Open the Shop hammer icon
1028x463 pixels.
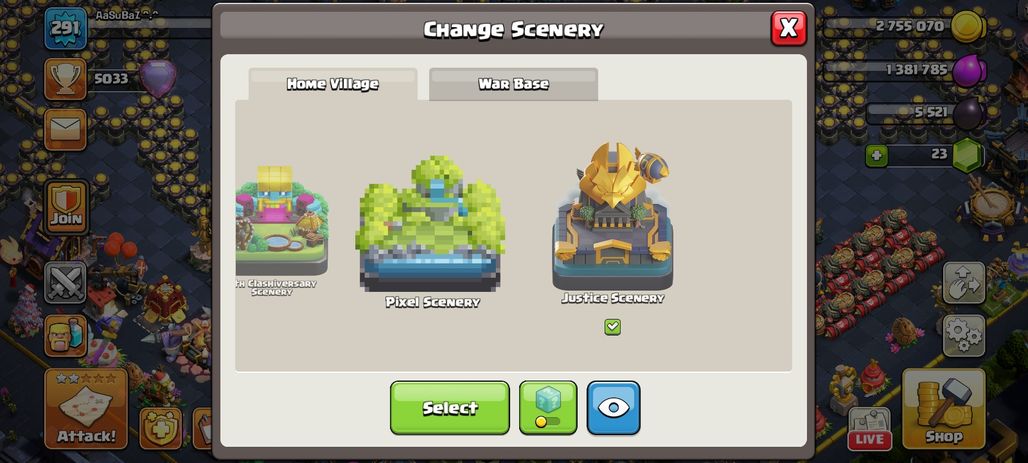point(944,408)
